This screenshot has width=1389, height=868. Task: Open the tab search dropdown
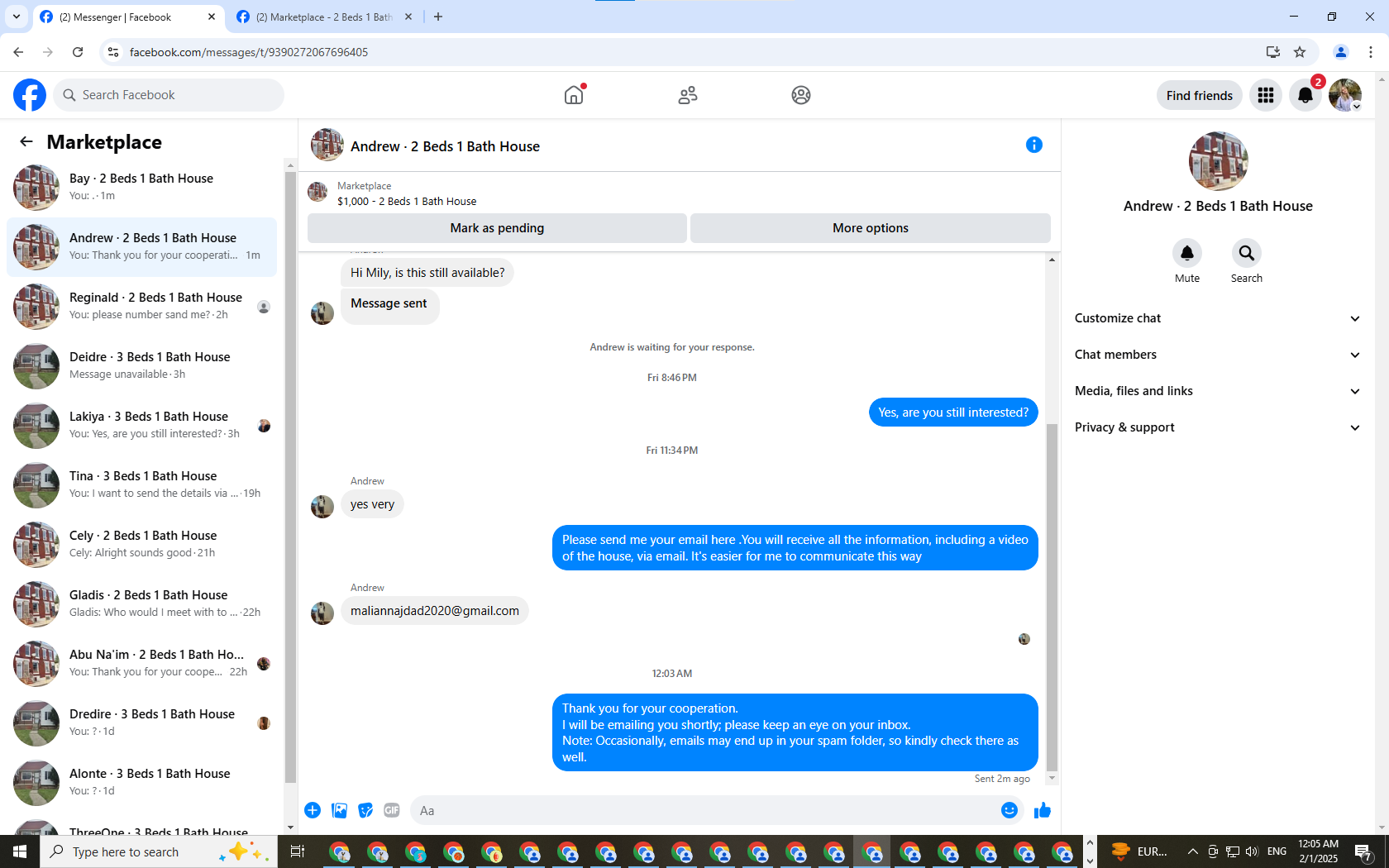click(17, 17)
